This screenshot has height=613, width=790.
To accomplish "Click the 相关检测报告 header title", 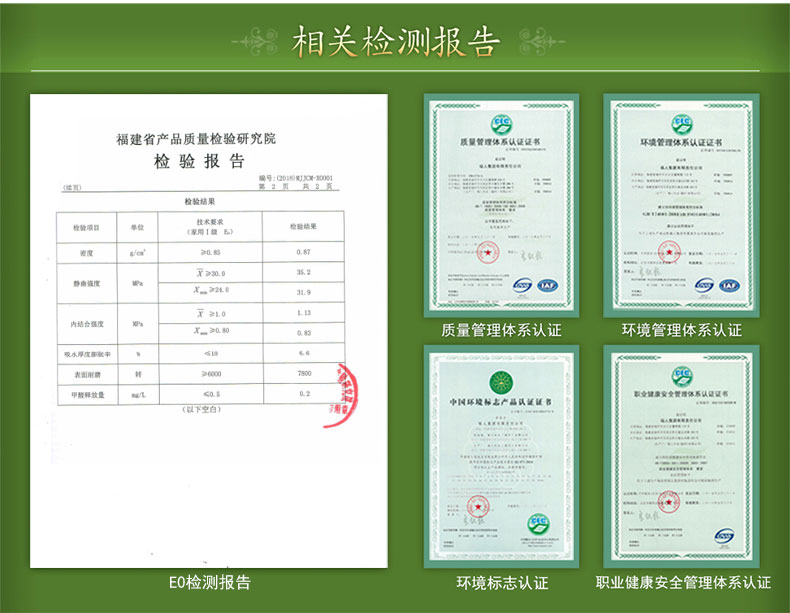I will click(x=396, y=41).
